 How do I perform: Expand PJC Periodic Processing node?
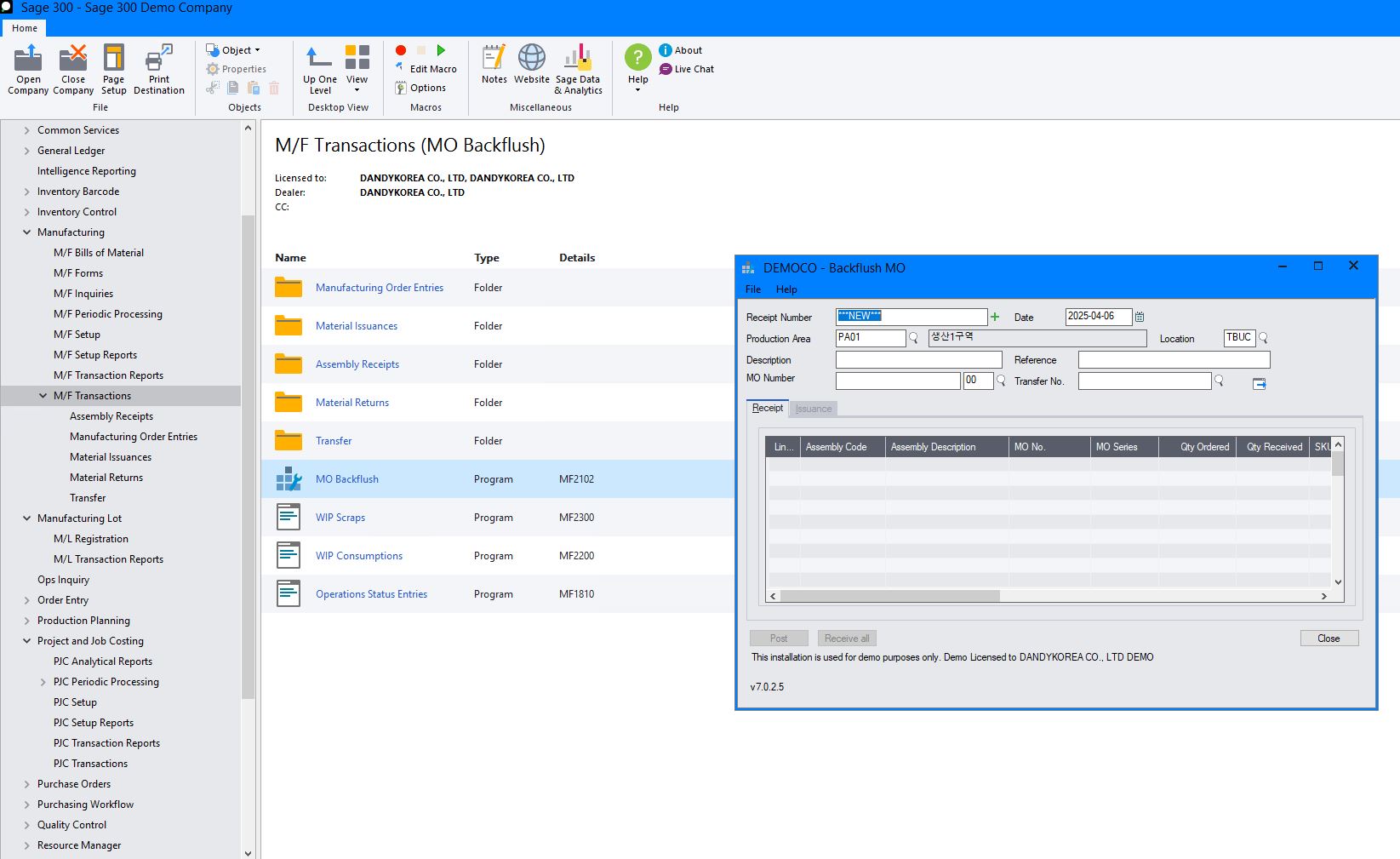click(43, 682)
